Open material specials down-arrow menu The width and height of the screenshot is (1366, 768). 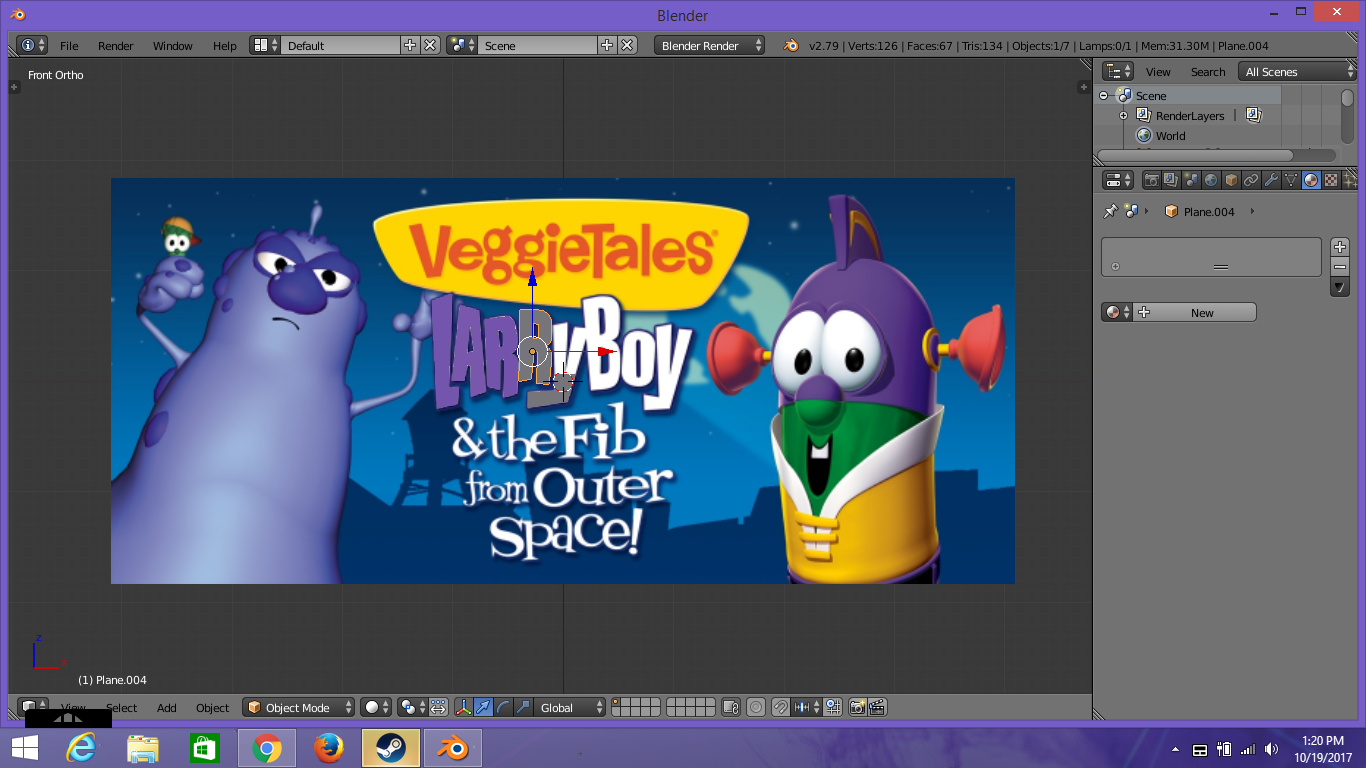point(1340,287)
